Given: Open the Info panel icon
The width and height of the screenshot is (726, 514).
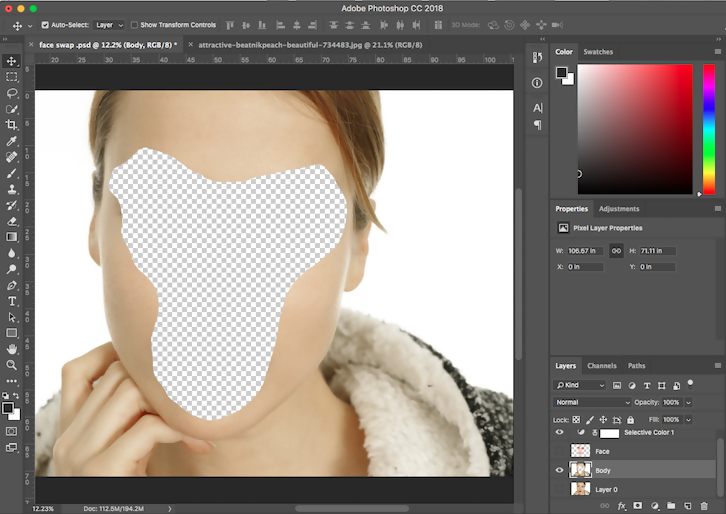Looking at the screenshot, I should click(537, 83).
